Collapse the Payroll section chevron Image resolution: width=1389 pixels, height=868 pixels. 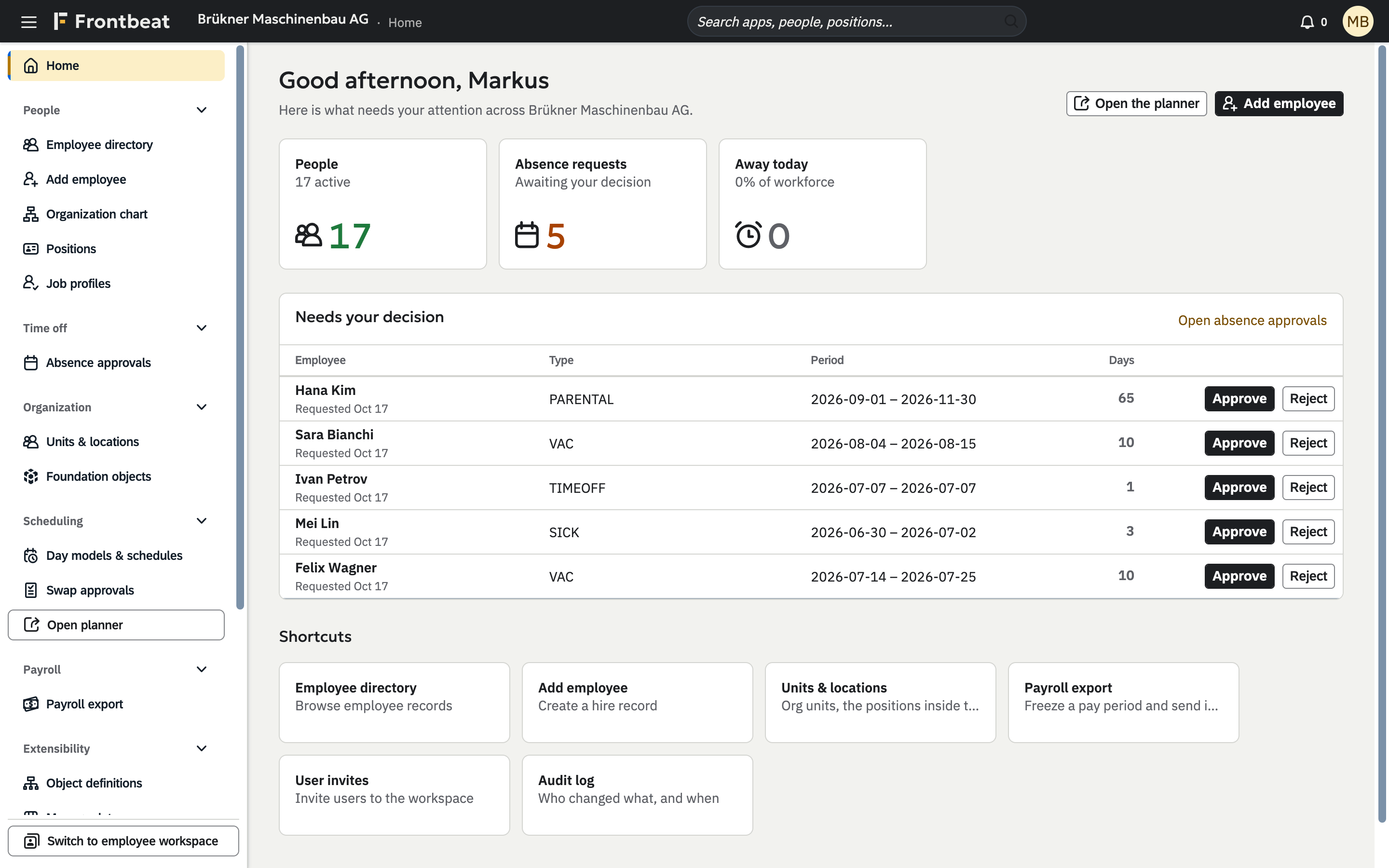202,669
